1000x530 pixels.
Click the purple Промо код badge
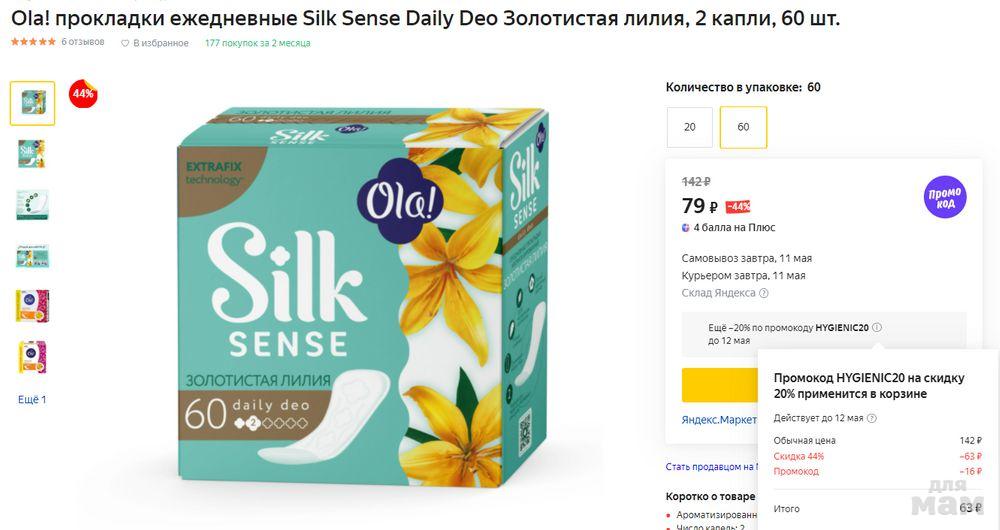(x=944, y=195)
